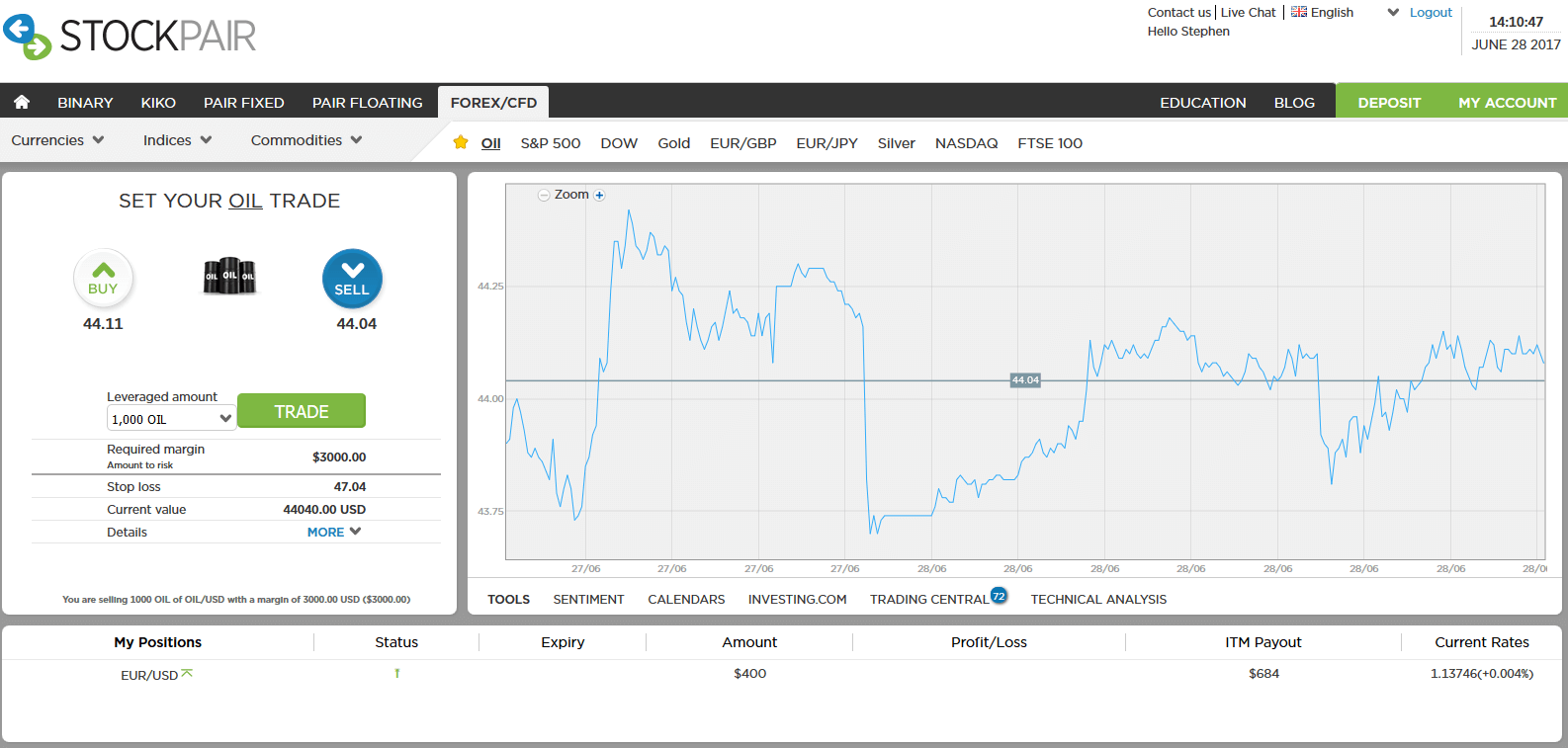Open the SENTIMENT tab
Viewport: 1568px width, 748px height.
(588, 600)
